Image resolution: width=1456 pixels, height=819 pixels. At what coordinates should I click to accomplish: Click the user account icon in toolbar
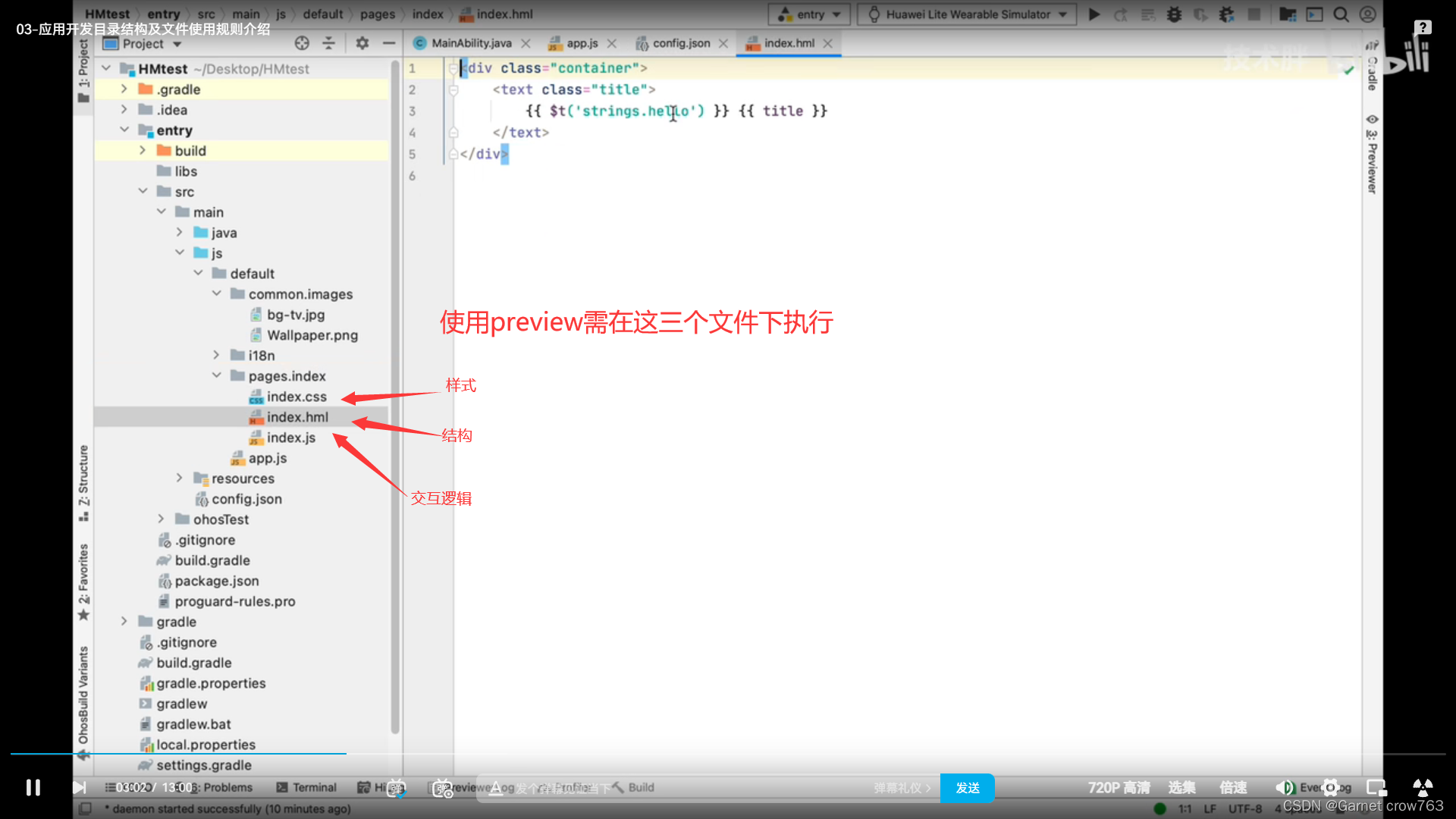(x=1368, y=14)
